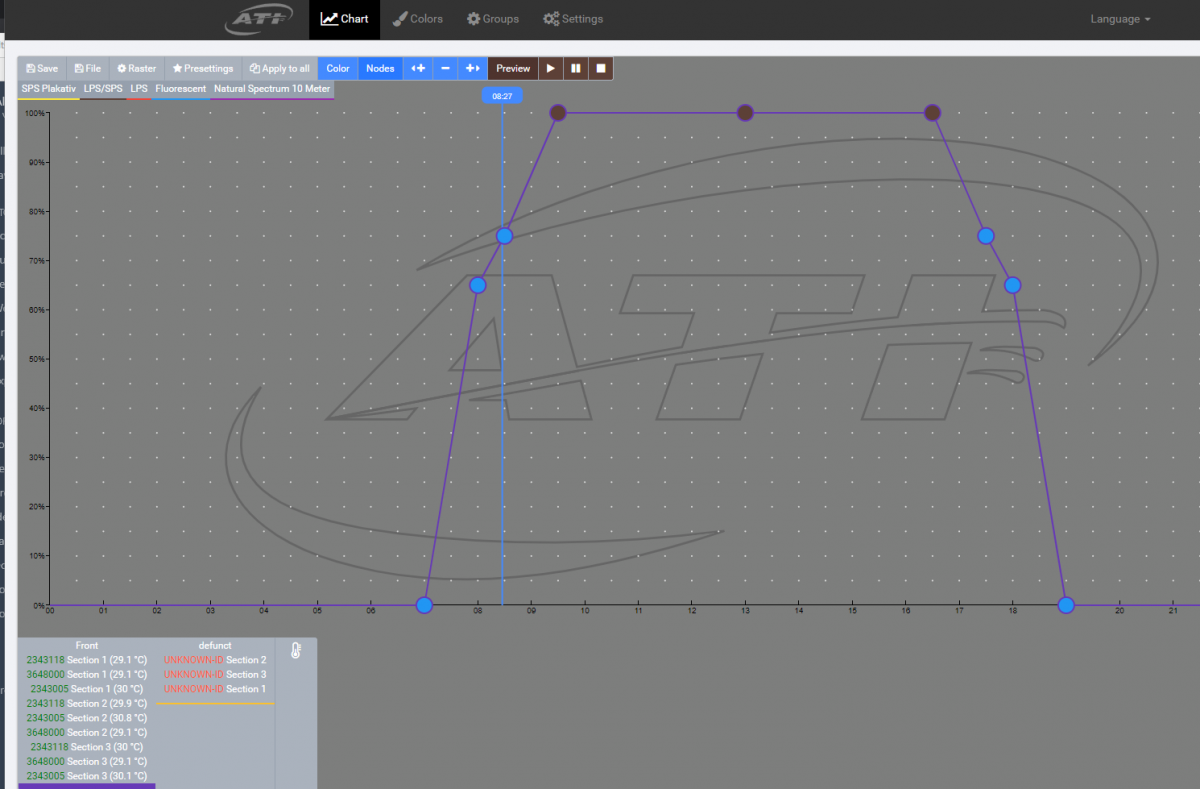The height and width of the screenshot is (789, 1200).
Task: Select the Natural Spectrum 10 Meter tab
Action: point(272,89)
